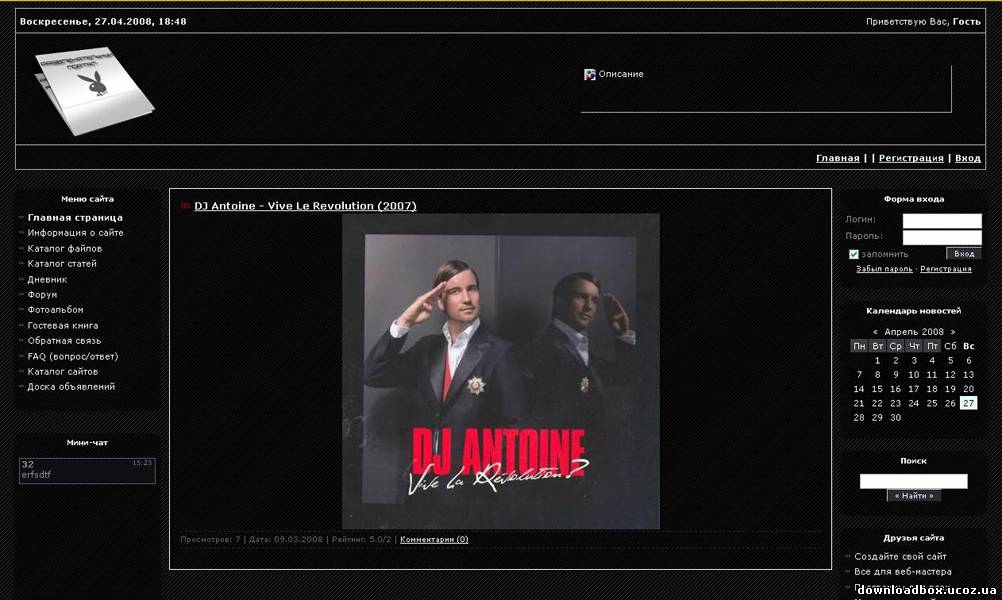Click the « Найти » search button
This screenshot has width=1002, height=600.
coord(914,496)
